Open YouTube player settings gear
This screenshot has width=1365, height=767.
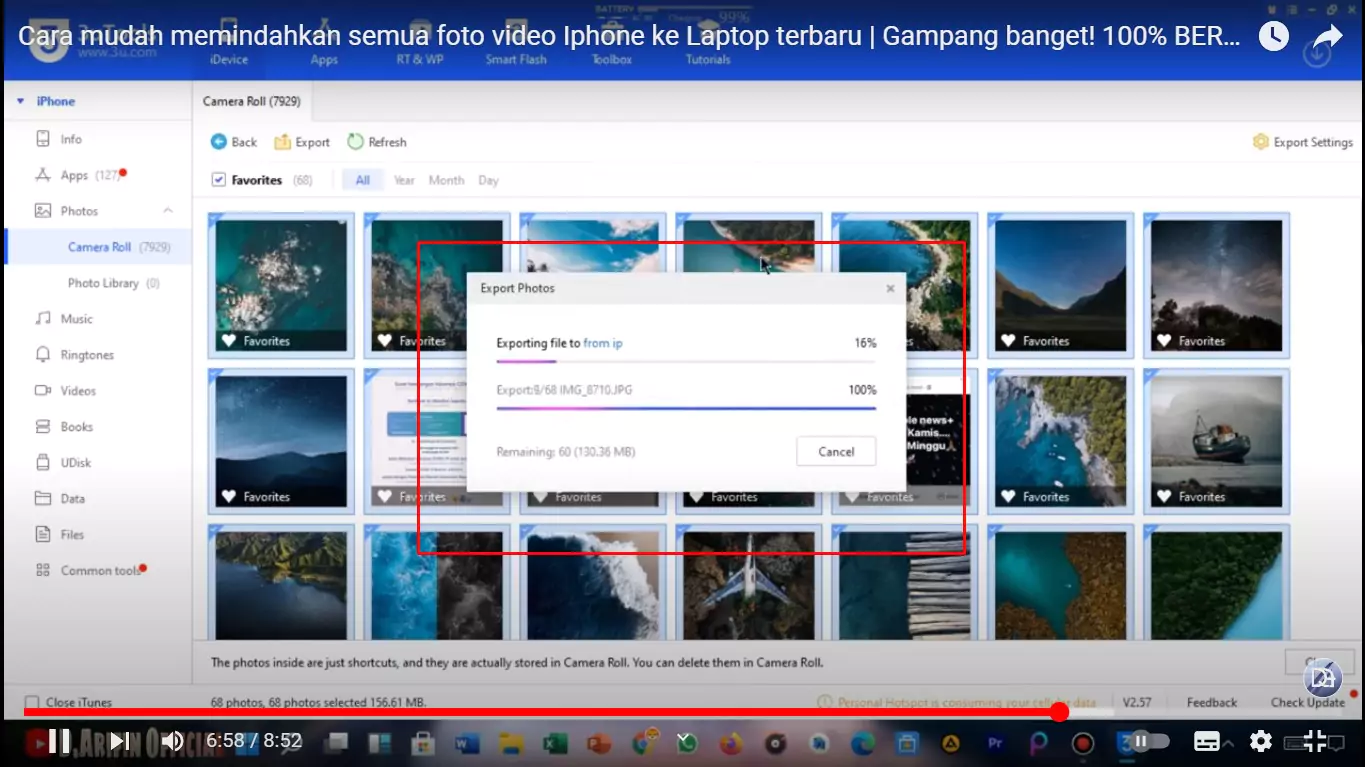coord(1261,741)
